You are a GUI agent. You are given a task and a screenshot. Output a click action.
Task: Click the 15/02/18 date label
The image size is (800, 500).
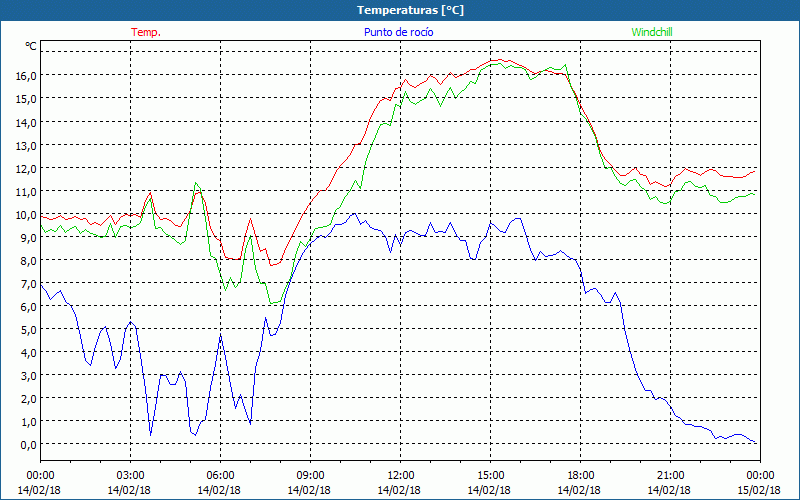759,490
